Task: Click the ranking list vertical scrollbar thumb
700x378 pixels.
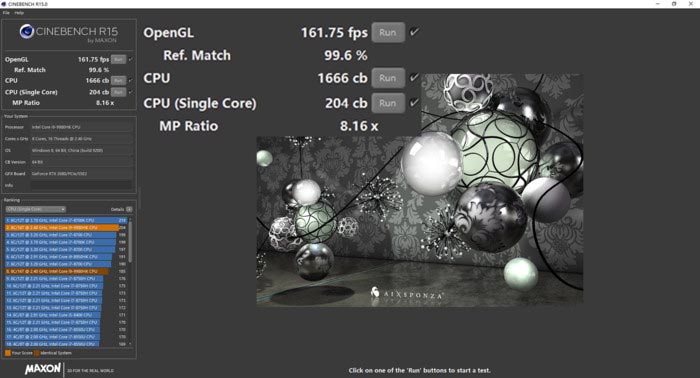Action: coord(130,241)
